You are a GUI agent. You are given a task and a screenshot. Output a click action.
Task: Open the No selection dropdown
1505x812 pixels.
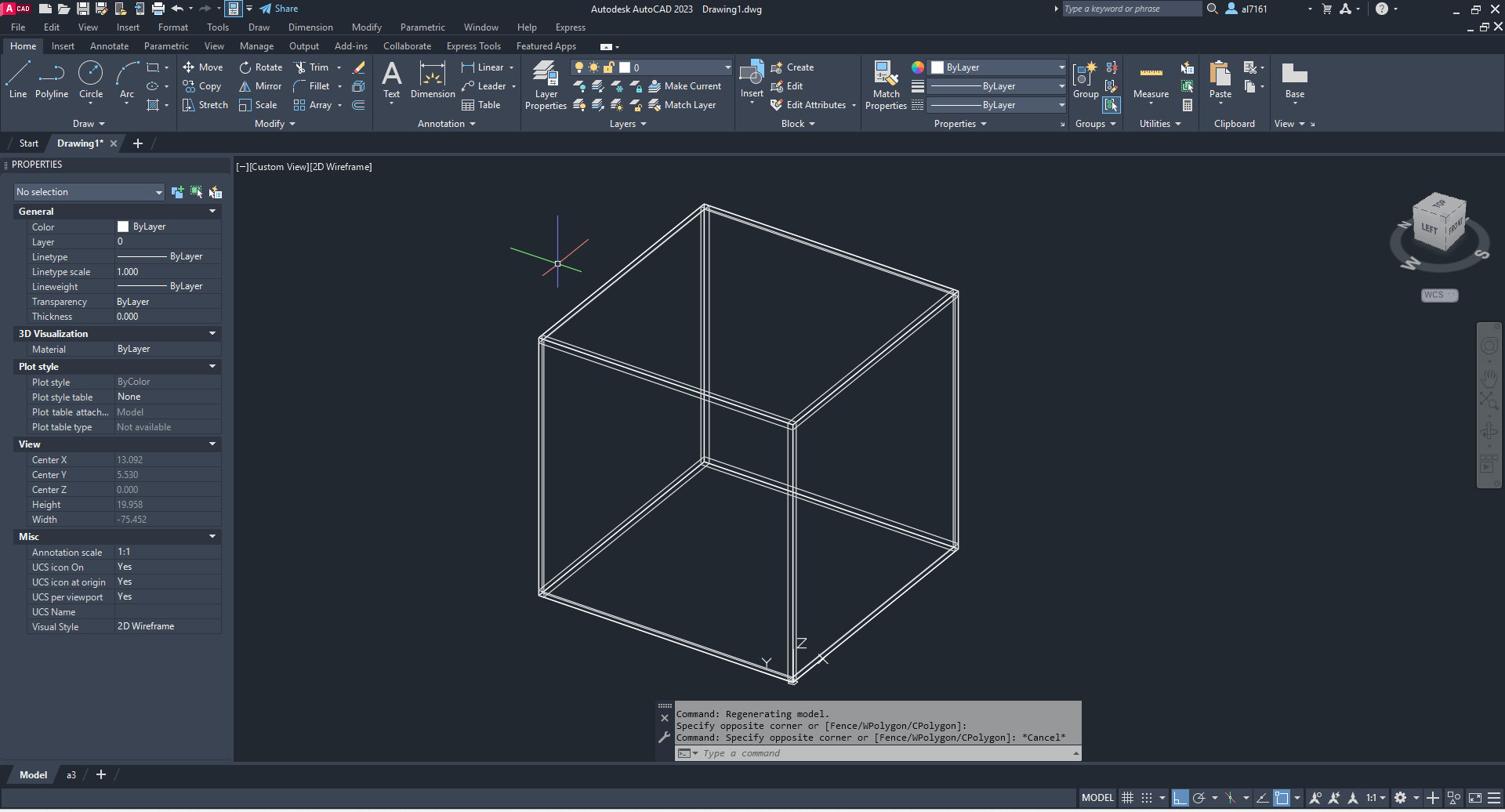89,192
